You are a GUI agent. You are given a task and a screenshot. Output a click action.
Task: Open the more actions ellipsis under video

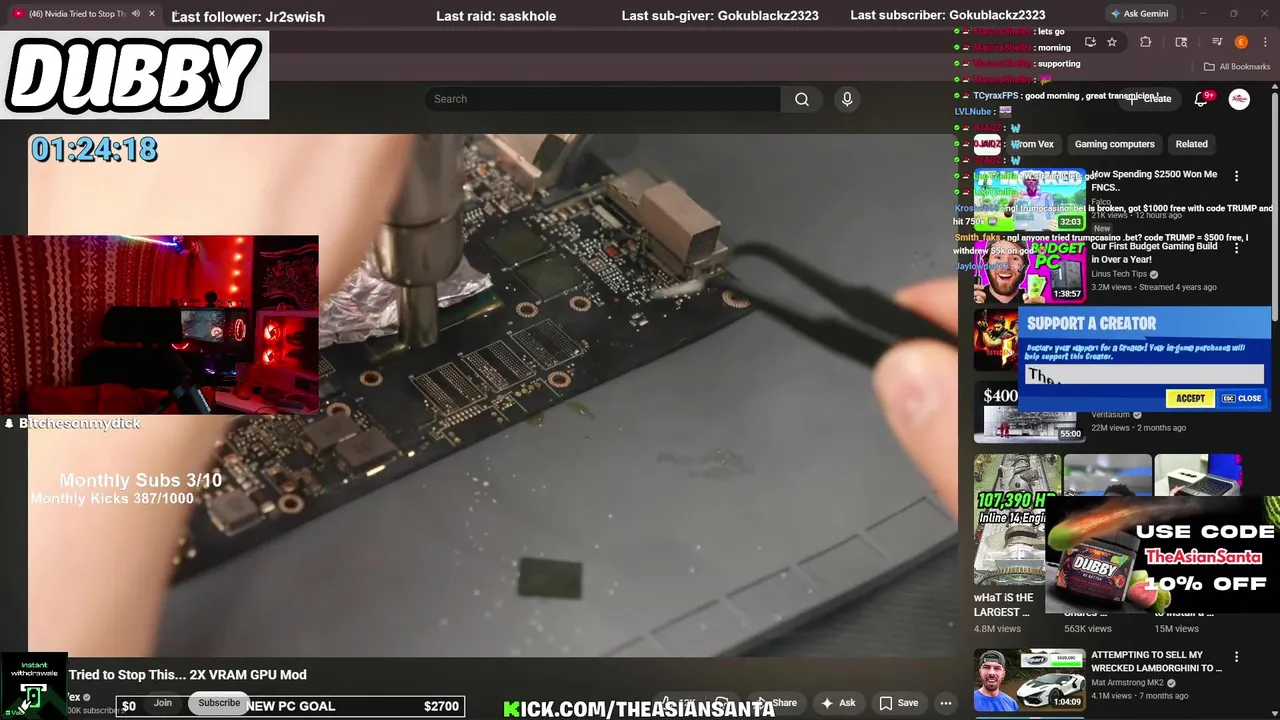pyautogui.click(x=945, y=703)
